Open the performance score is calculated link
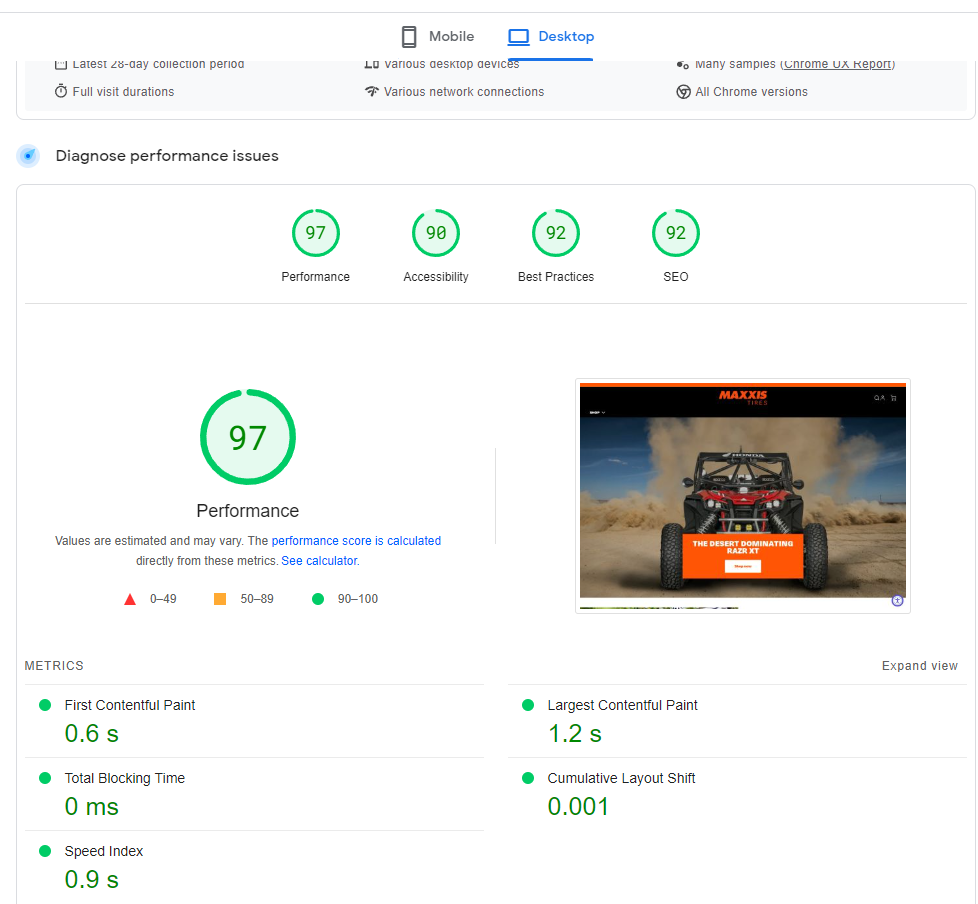Image resolution: width=978 pixels, height=904 pixels. tap(356, 541)
